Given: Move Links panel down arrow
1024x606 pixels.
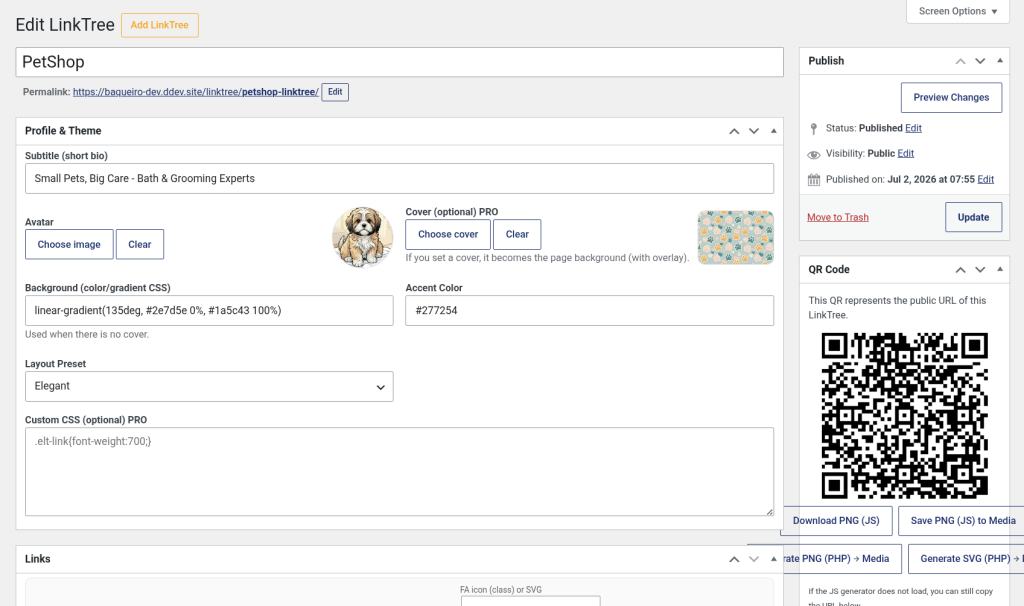Looking at the screenshot, I should (754, 559).
